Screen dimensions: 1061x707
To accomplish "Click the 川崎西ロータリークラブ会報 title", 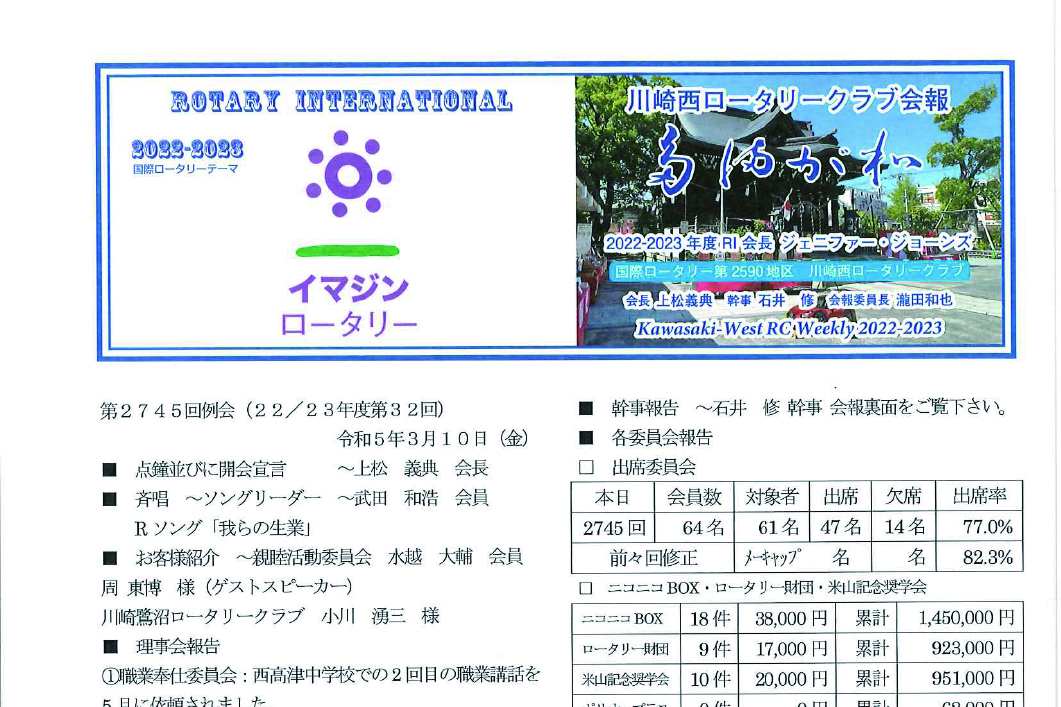I will (788, 100).
